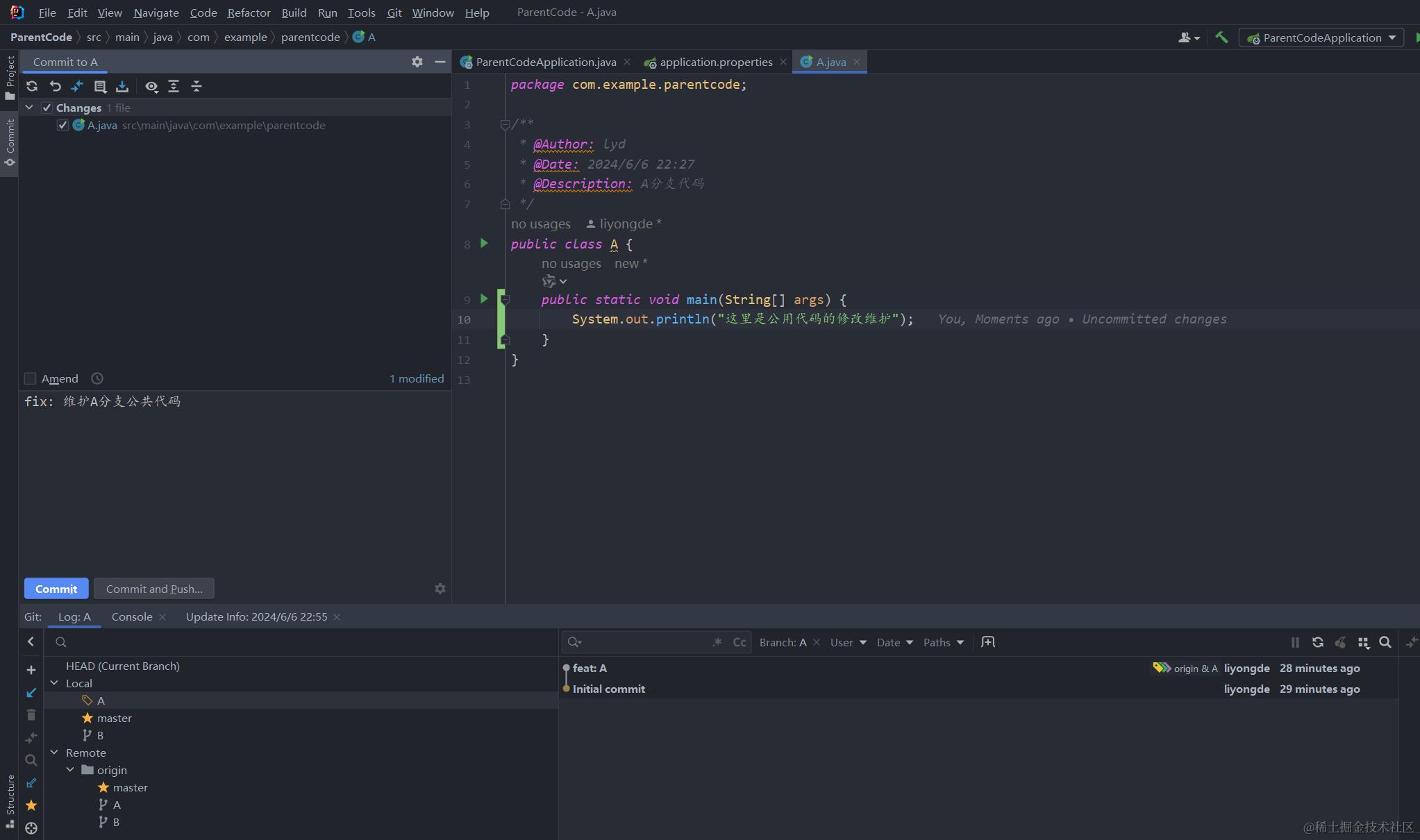Collapse the Remote branches tree node
The width and height of the screenshot is (1420, 840).
pos(54,753)
